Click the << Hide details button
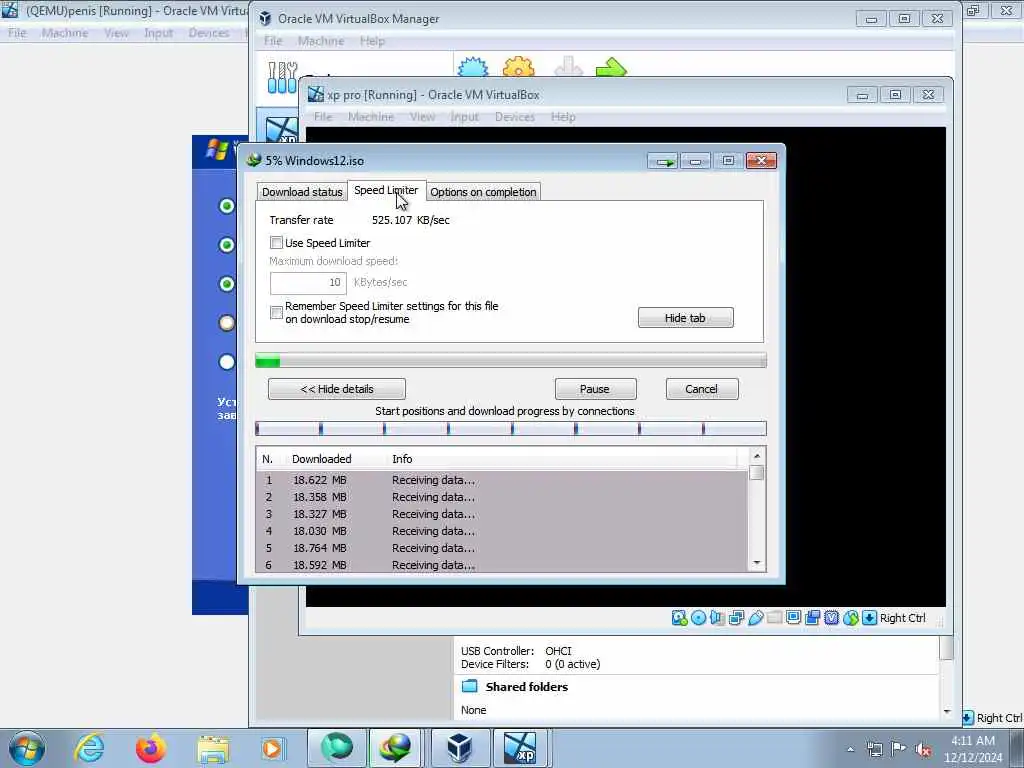 (337, 389)
